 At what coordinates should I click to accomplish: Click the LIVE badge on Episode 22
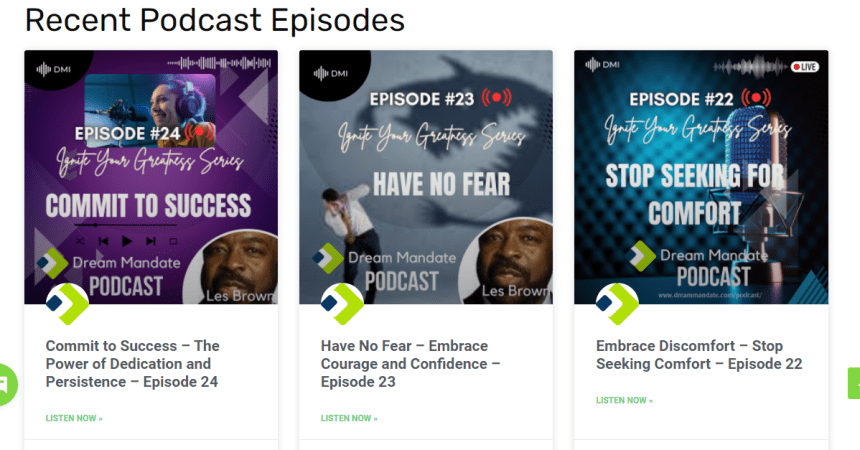pyautogui.click(x=805, y=67)
